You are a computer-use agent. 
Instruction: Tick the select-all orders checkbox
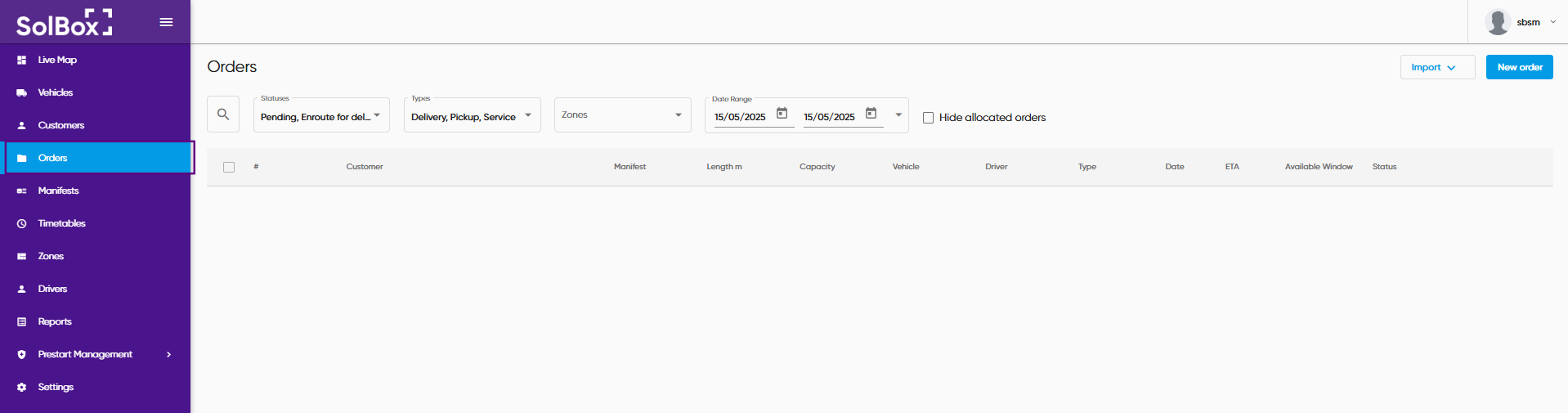(x=229, y=167)
